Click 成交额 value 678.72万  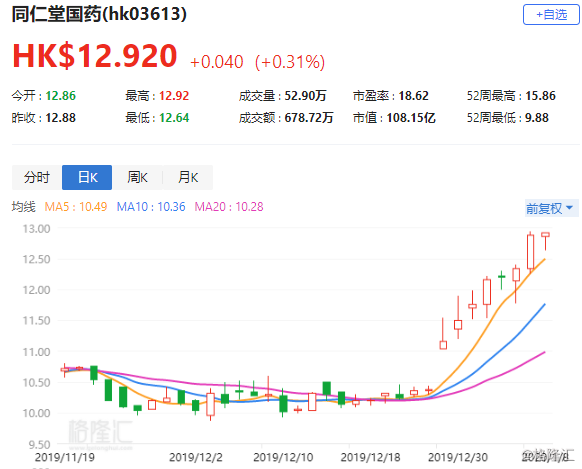point(309,118)
